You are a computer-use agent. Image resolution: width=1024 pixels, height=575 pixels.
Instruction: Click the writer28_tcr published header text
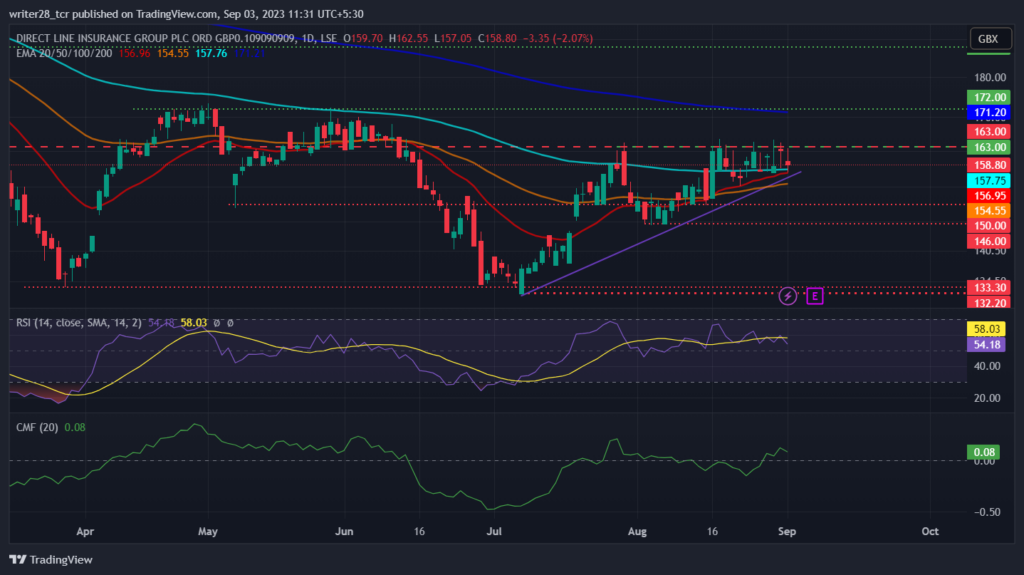[x=186, y=14]
